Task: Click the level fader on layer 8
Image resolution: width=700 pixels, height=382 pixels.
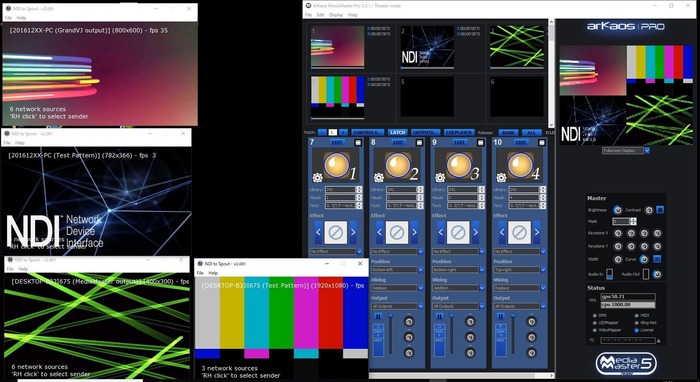Action: coord(390,334)
